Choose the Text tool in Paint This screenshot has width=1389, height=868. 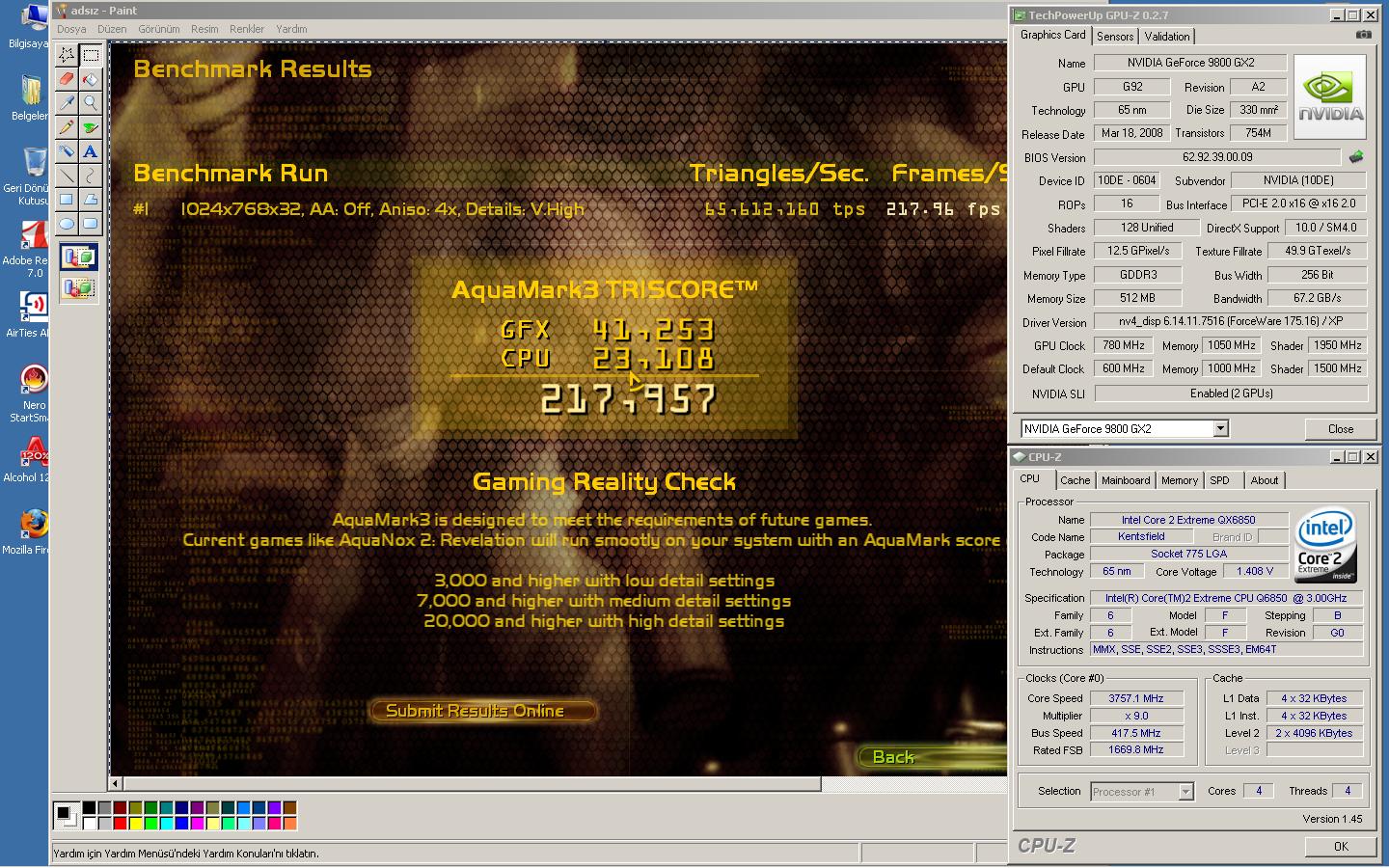point(91,150)
